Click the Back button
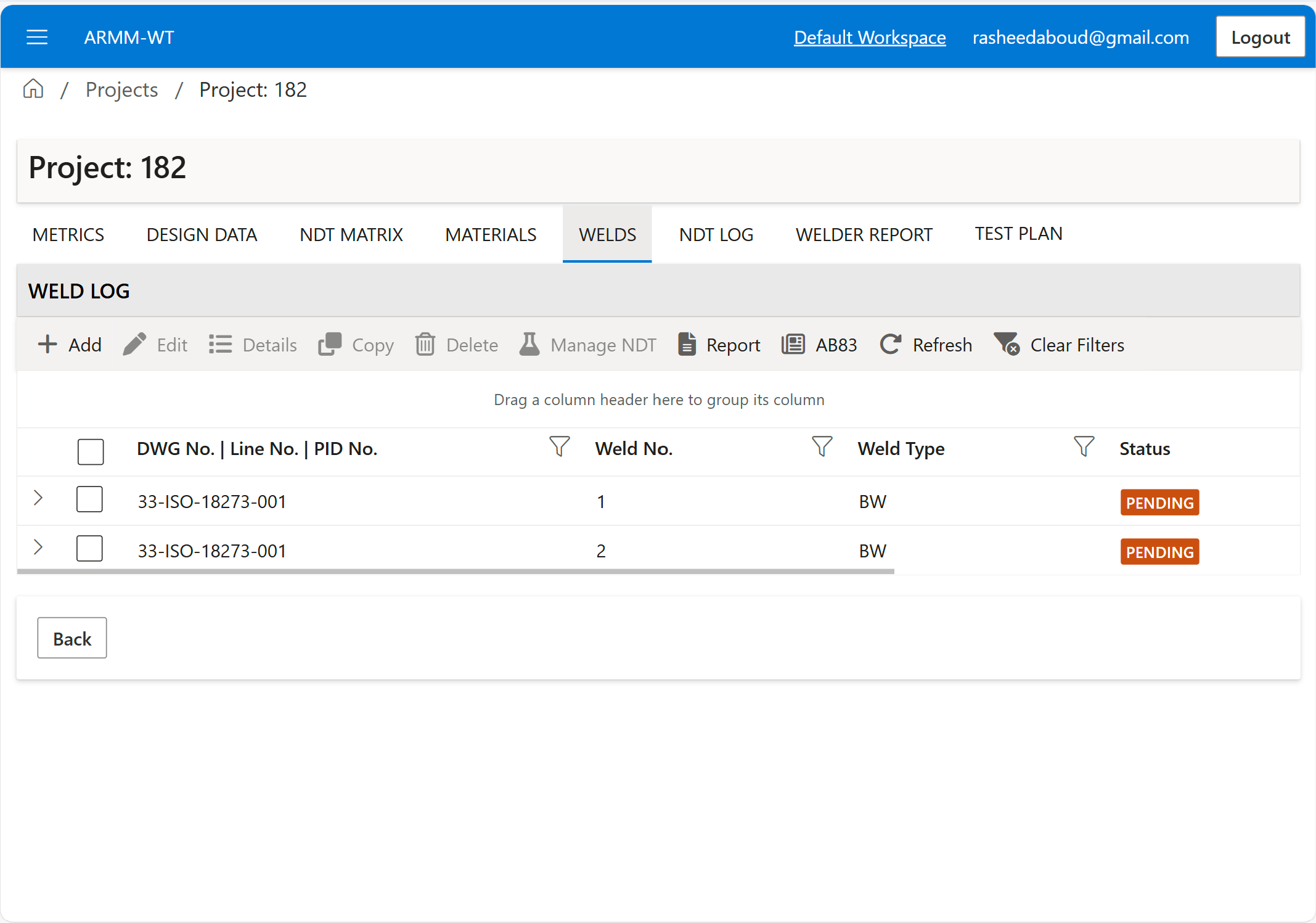1316x923 pixels. click(x=72, y=638)
